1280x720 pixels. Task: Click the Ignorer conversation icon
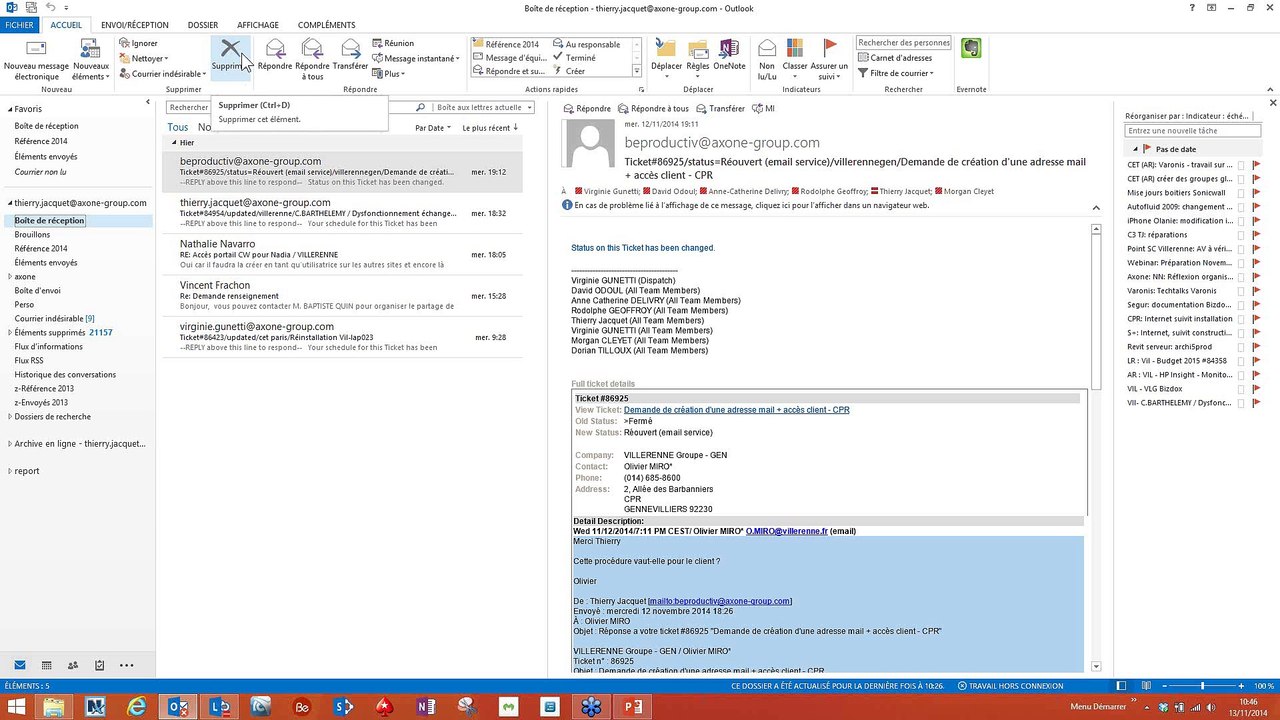[123, 44]
